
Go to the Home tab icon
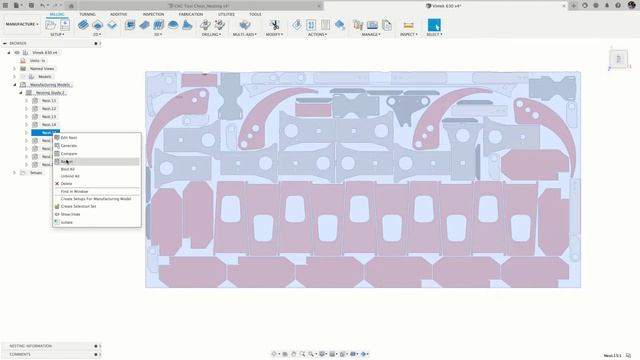click(x=71, y=6)
